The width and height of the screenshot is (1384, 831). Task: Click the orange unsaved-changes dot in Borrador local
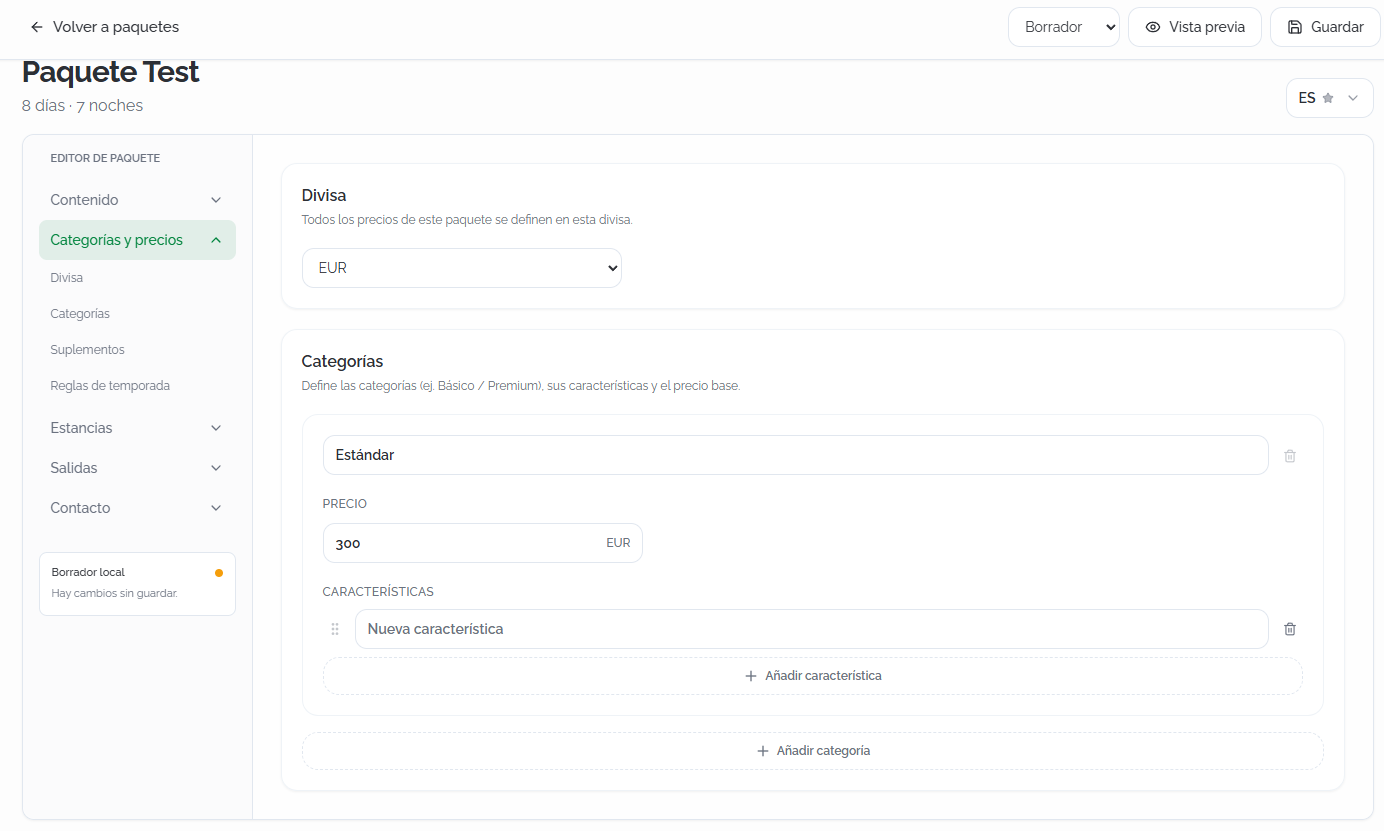click(x=219, y=573)
